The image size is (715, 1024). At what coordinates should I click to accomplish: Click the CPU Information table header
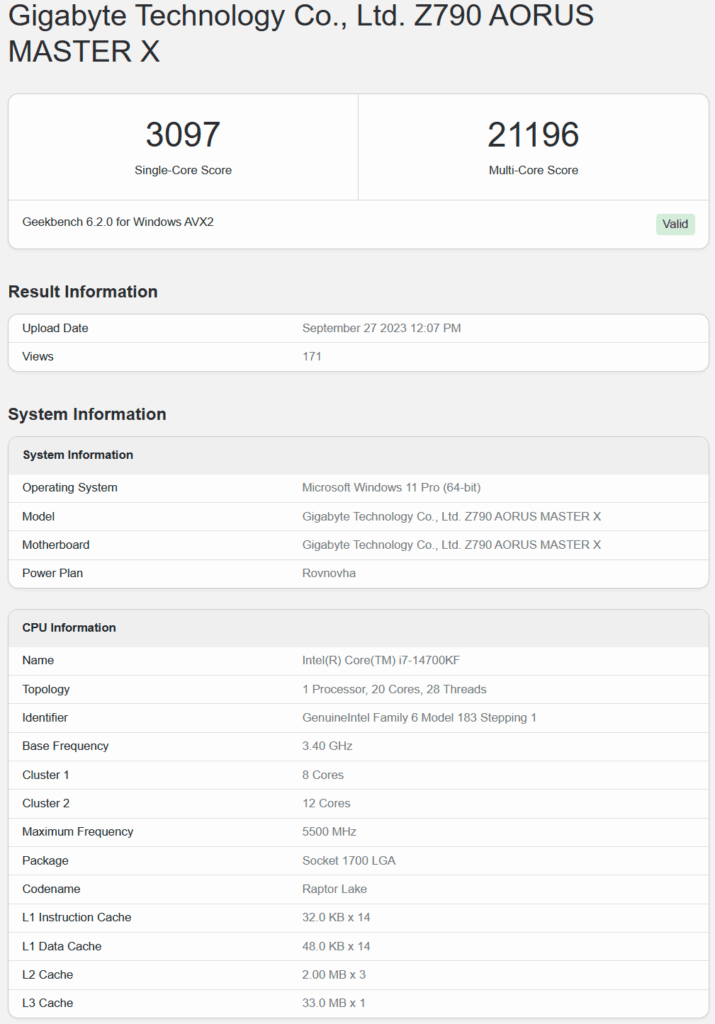tap(358, 628)
